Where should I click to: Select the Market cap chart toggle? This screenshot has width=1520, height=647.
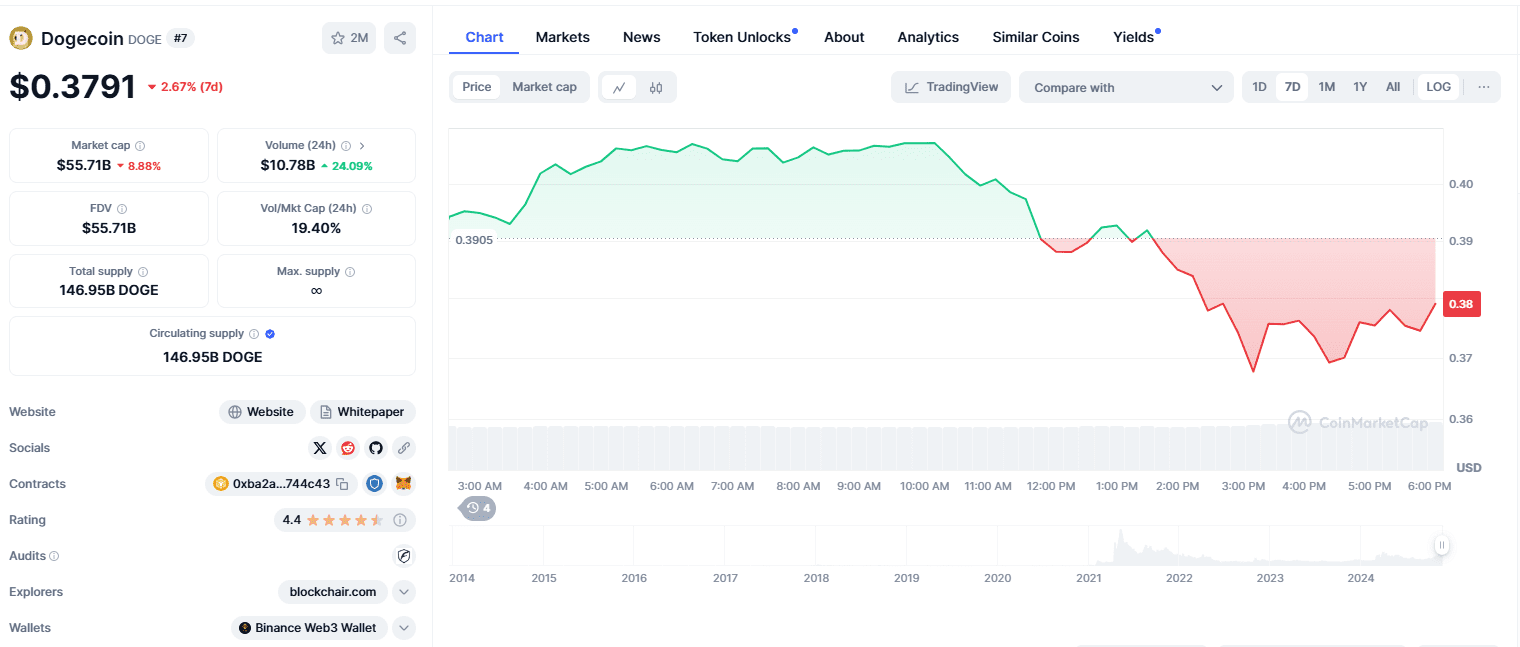544,87
